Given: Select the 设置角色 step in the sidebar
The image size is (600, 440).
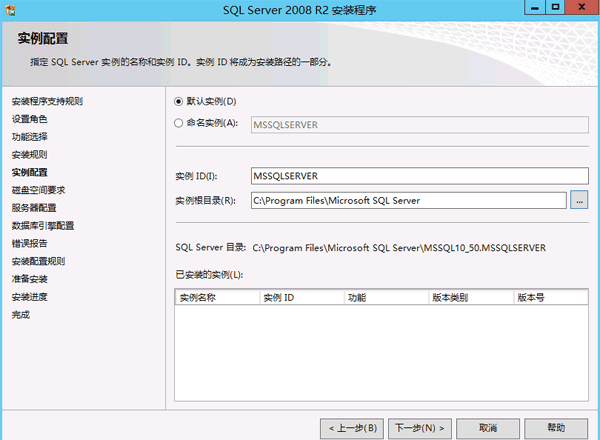Looking at the screenshot, I should click(29, 119).
